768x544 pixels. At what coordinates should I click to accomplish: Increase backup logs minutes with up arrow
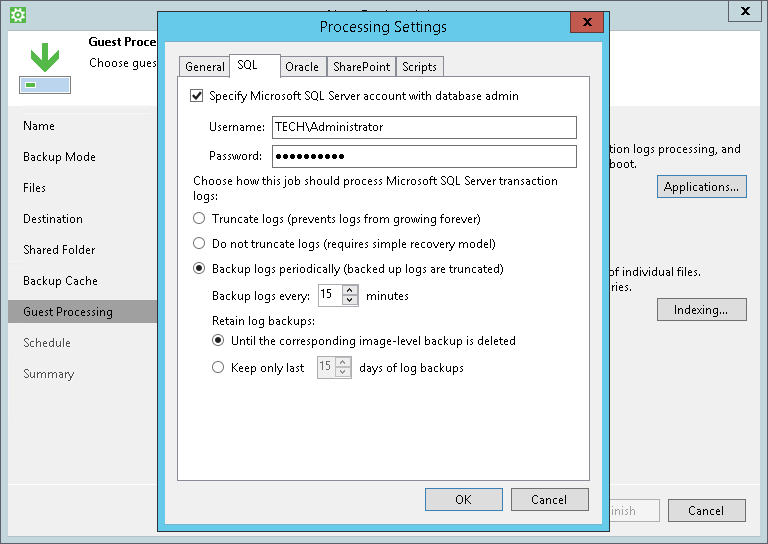click(350, 290)
